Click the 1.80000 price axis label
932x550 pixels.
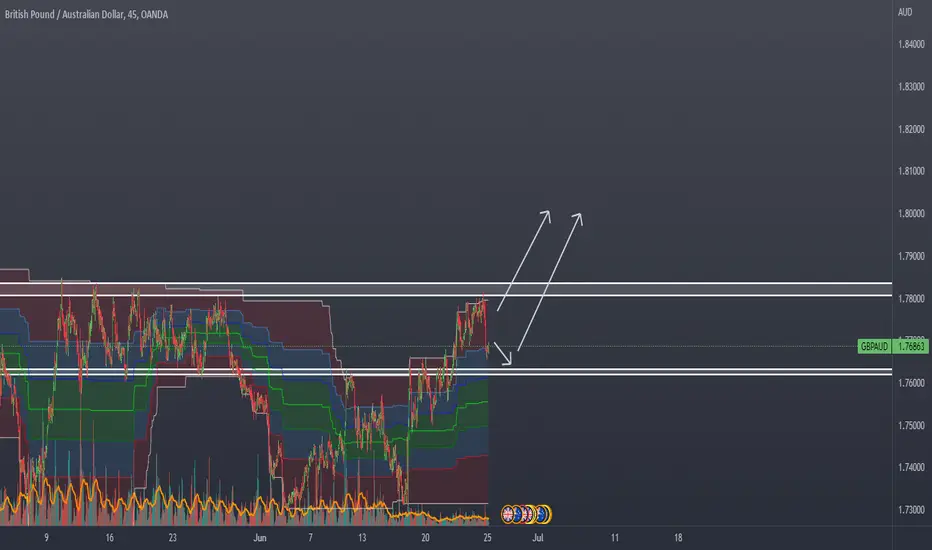pyautogui.click(x=911, y=213)
